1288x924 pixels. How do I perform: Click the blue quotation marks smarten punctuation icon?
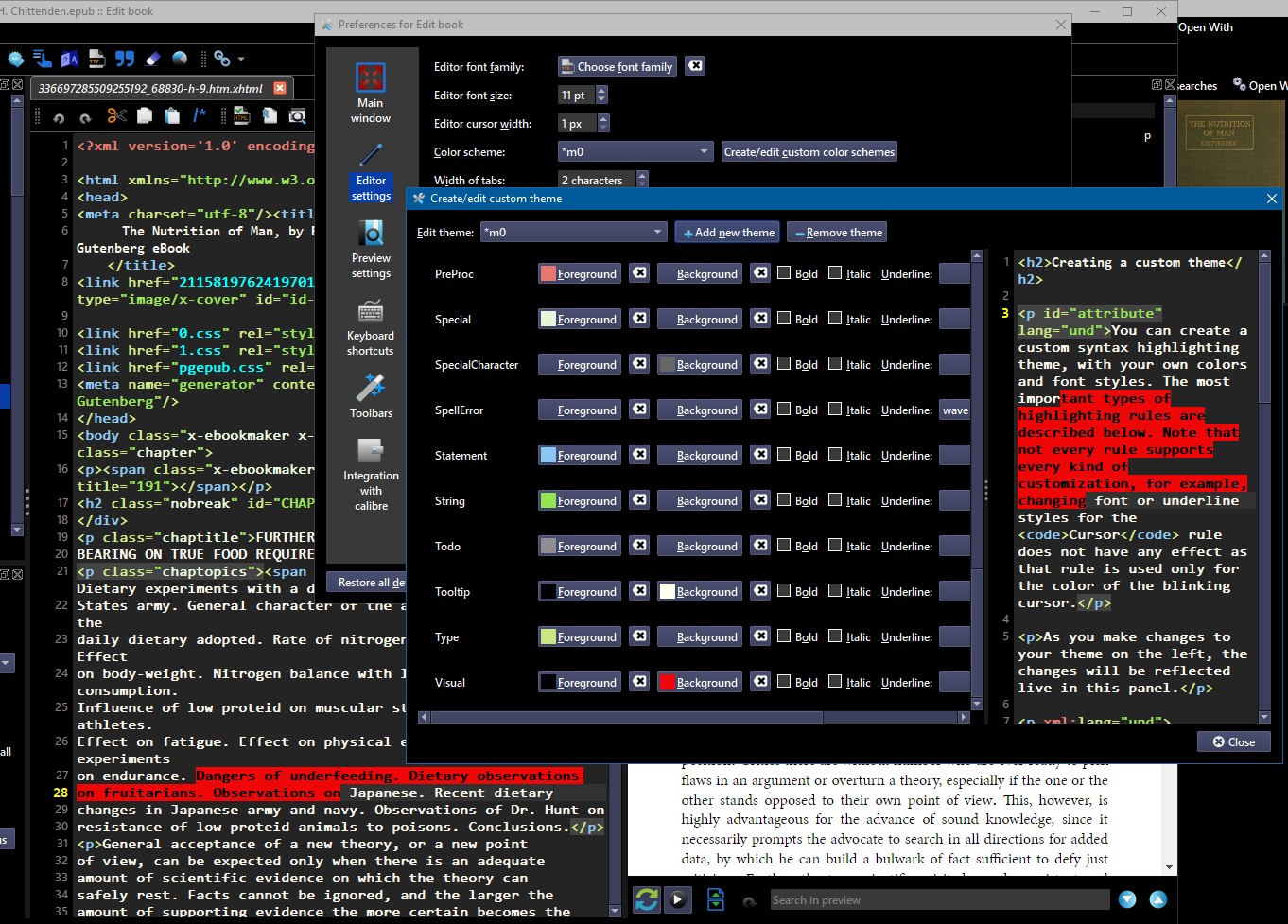[125, 59]
